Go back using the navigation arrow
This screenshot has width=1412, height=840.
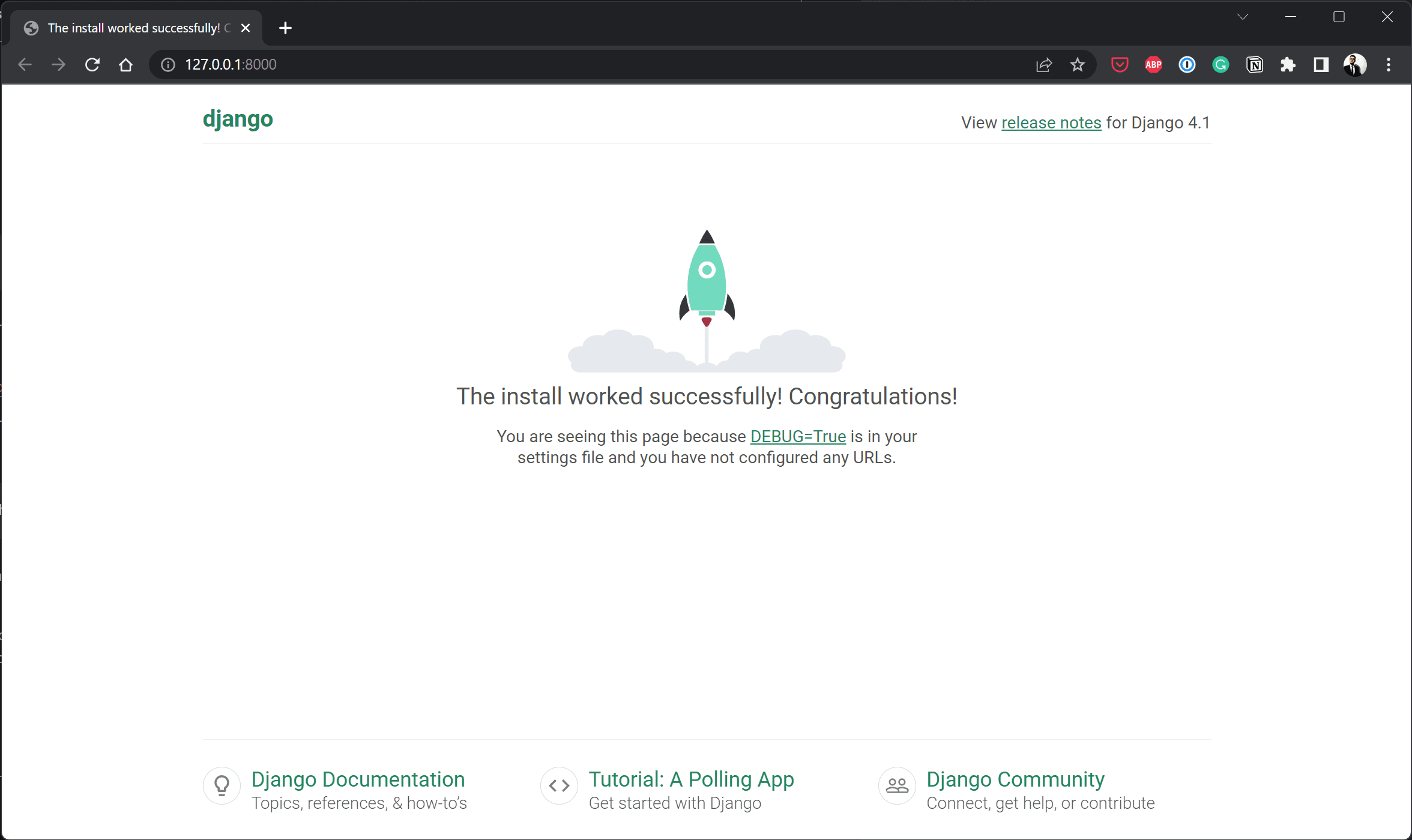(25, 64)
